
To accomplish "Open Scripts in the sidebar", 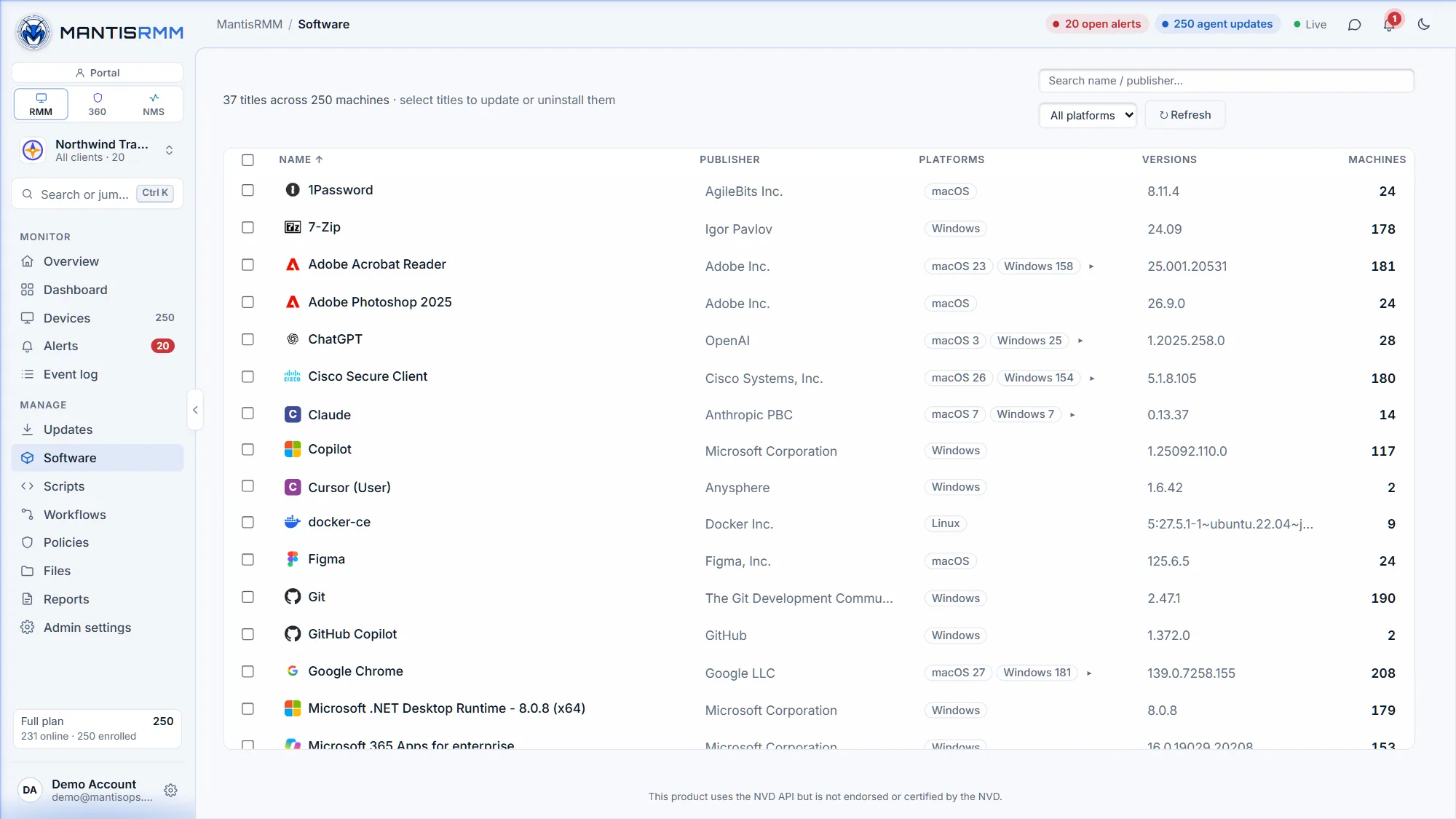I will click(x=98, y=486).
